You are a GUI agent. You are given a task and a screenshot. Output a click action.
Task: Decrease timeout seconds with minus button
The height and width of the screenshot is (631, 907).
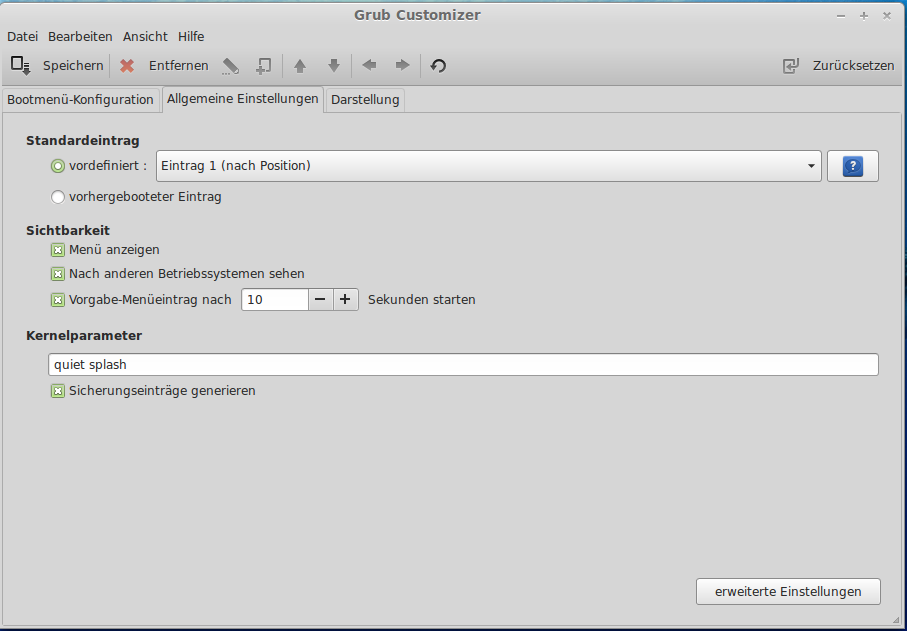[x=320, y=300]
